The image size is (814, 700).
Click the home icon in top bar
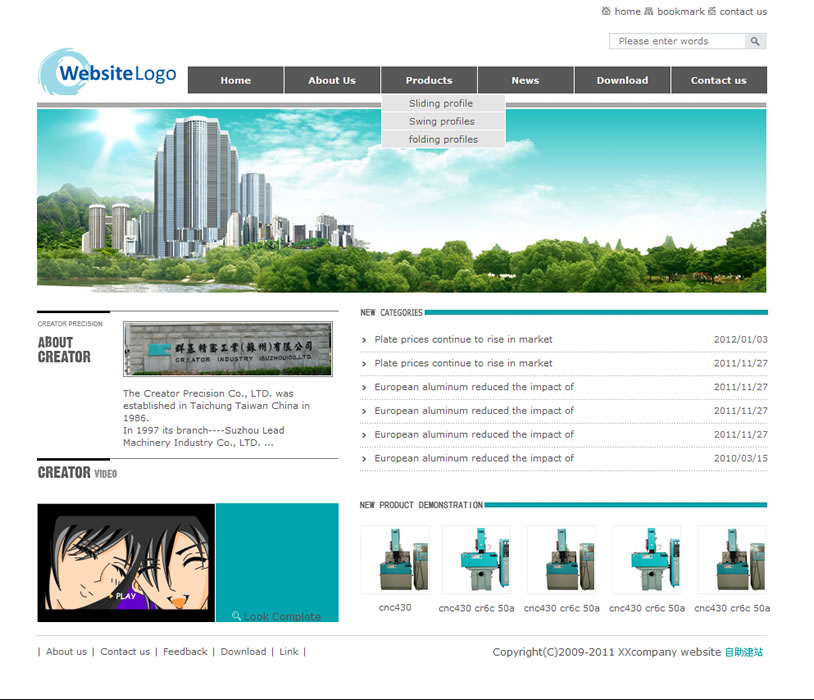point(606,11)
